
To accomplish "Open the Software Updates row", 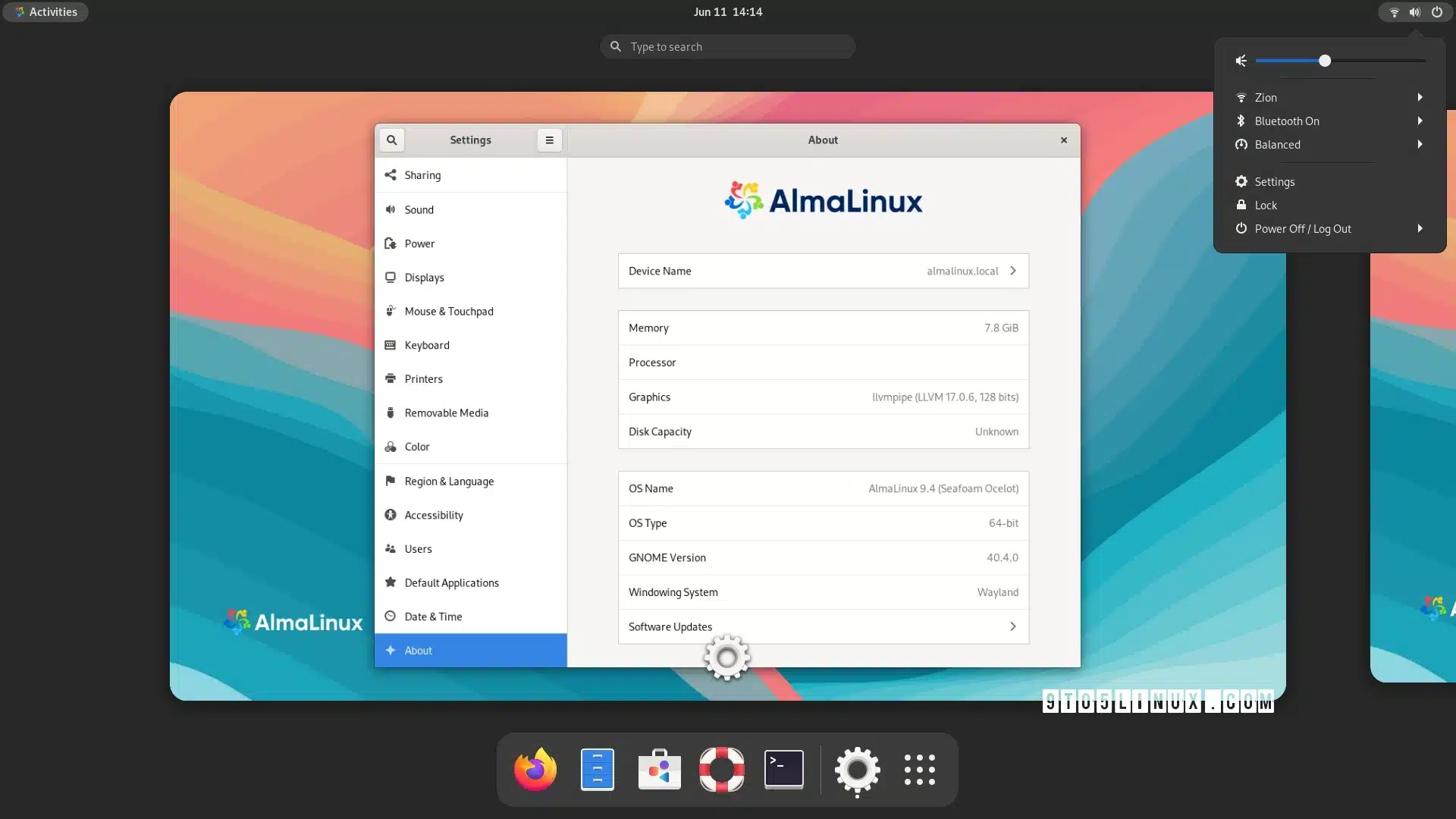I will [x=823, y=626].
